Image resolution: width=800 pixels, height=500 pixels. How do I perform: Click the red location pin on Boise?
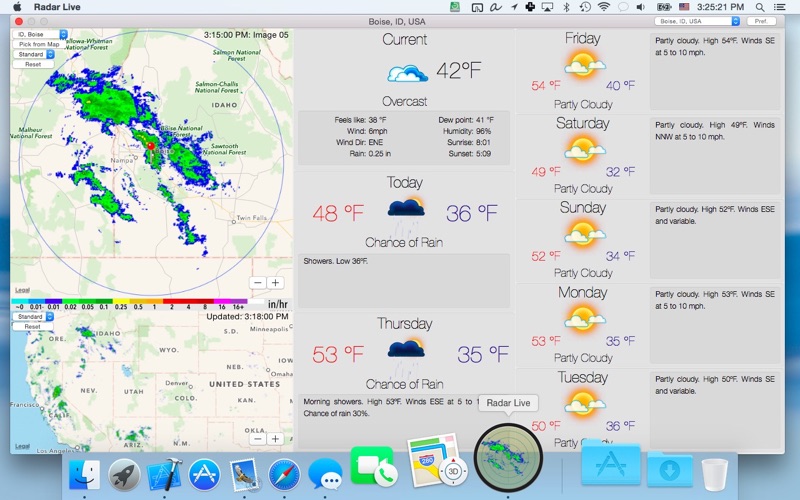(x=151, y=146)
